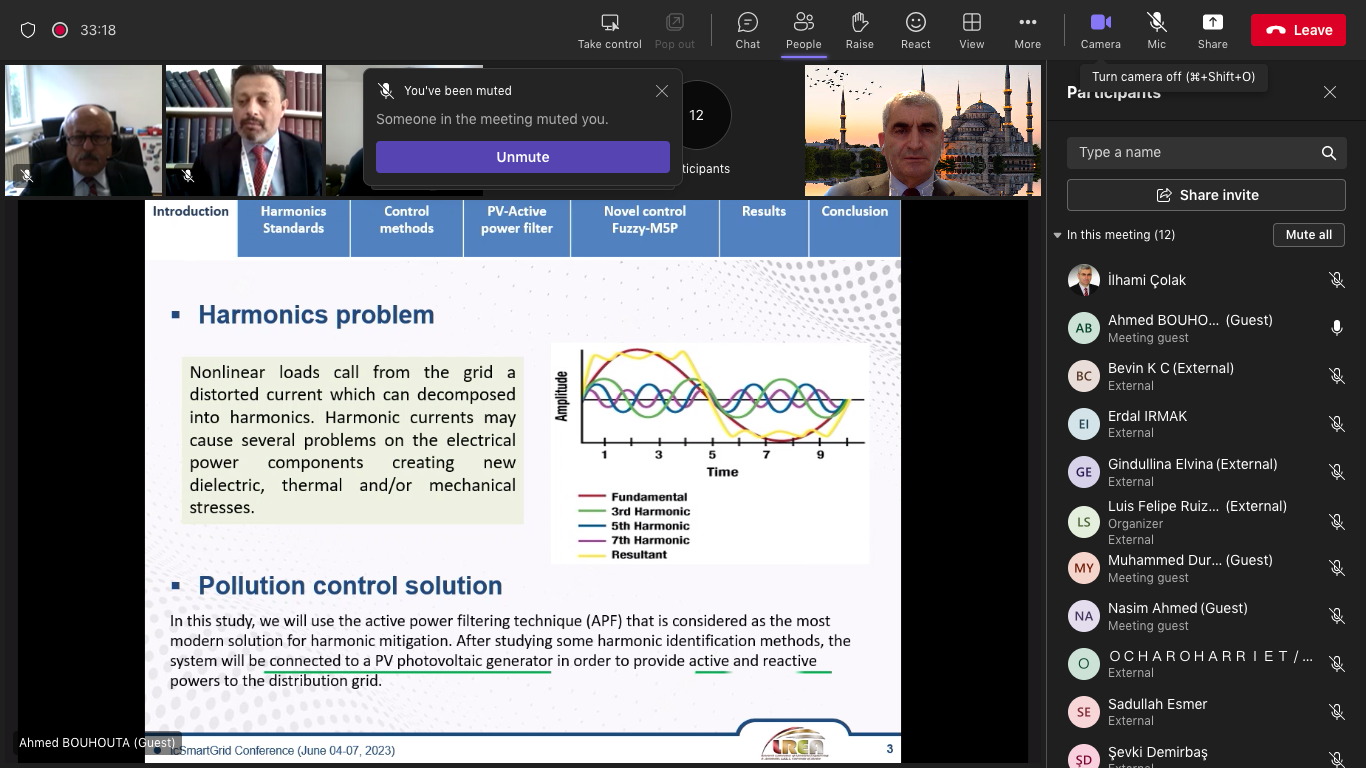Open the Chat panel
Image resolution: width=1366 pixels, height=768 pixels.
748,30
